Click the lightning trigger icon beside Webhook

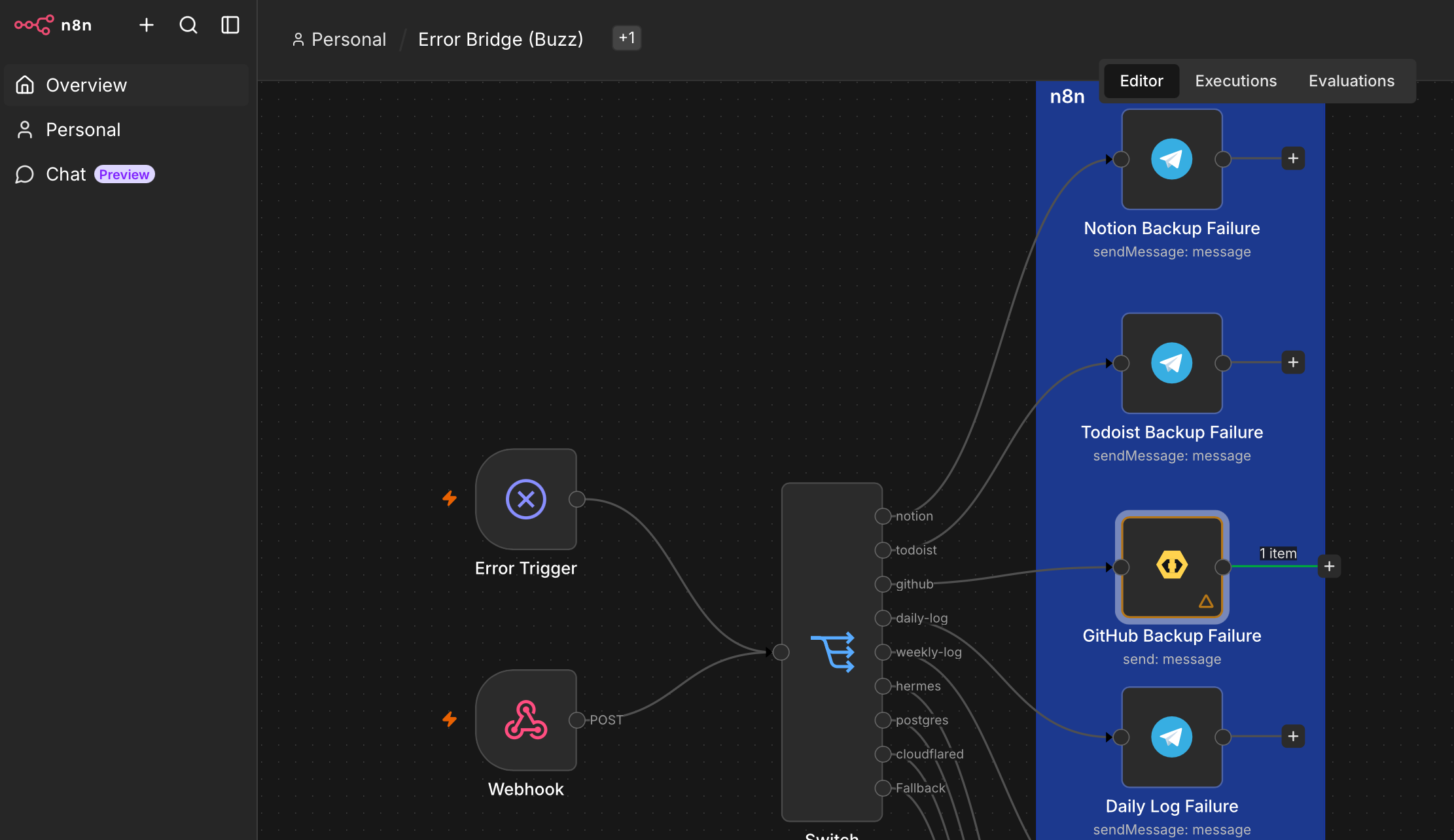click(450, 720)
